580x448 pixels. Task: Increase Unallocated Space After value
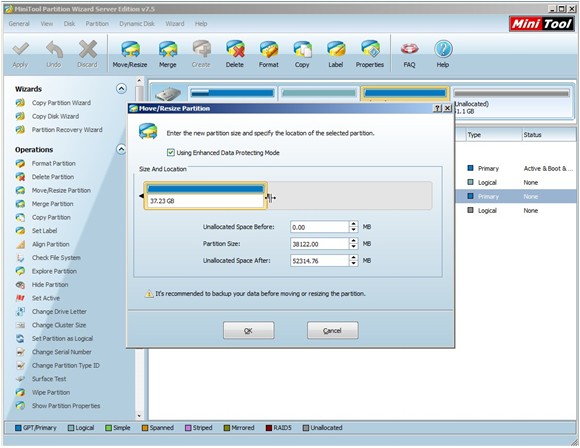click(x=354, y=258)
